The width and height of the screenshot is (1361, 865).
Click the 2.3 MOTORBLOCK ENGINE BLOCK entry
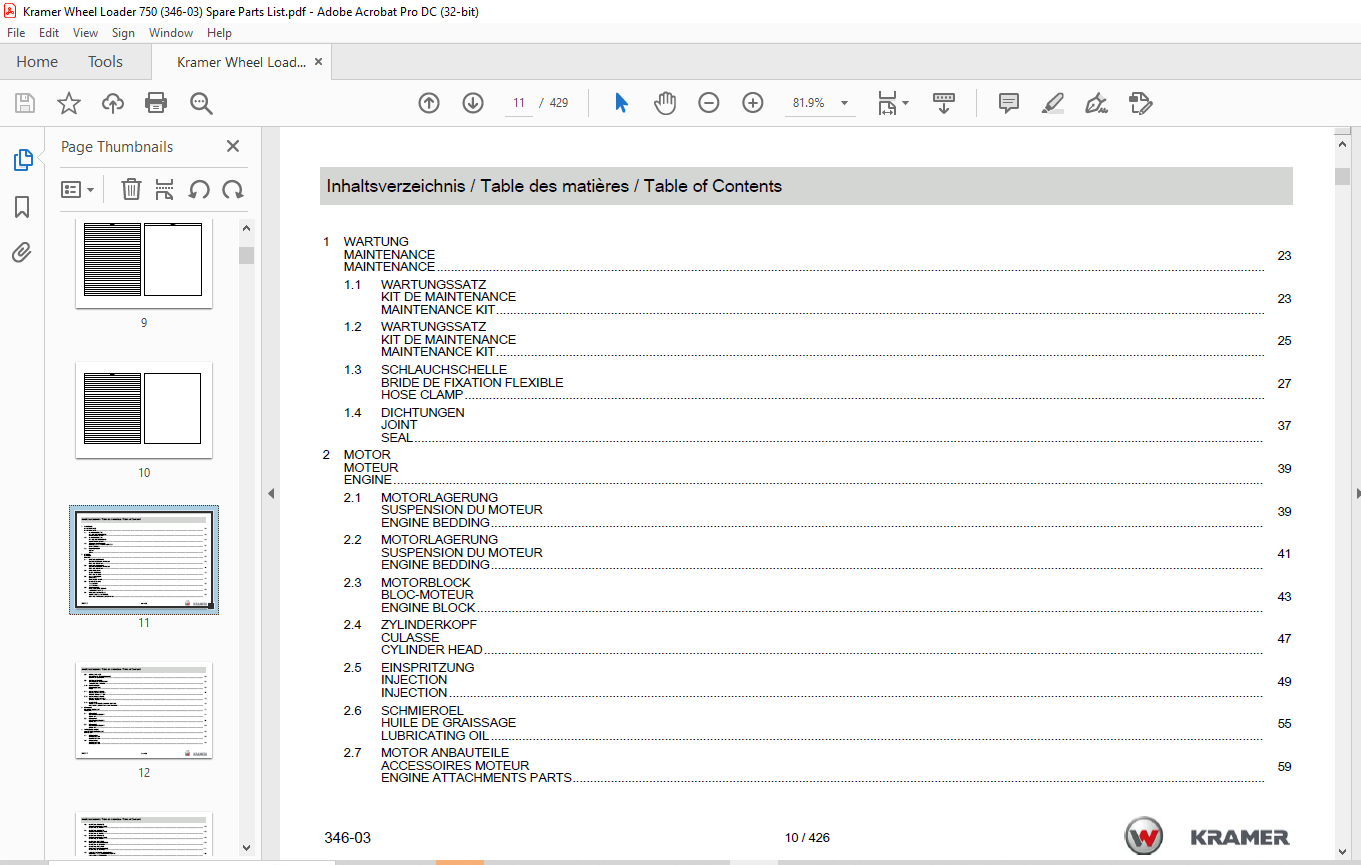[817, 595]
